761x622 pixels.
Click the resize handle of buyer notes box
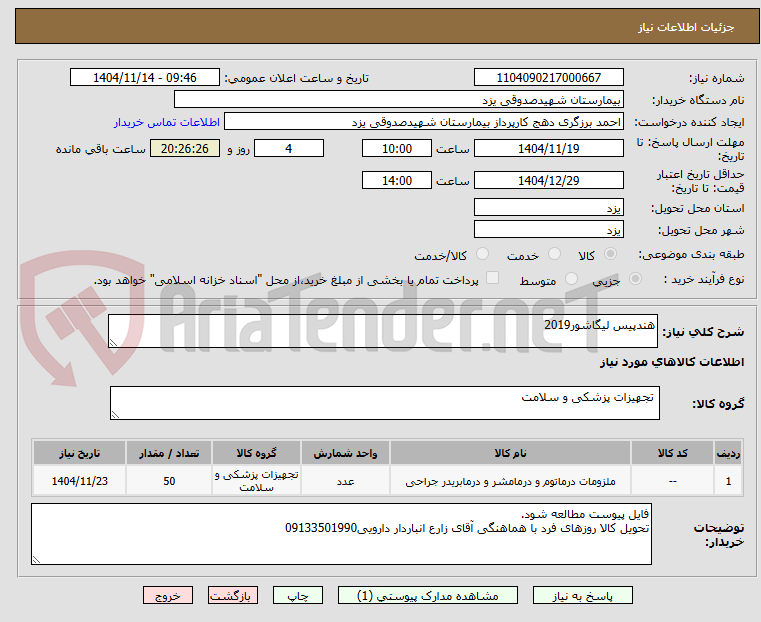pyautogui.click(x=36, y=559)
